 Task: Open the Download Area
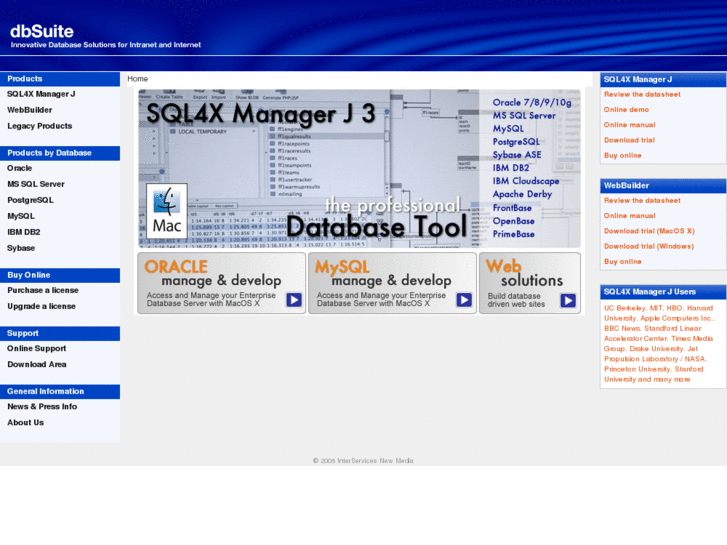coord(37,365)
